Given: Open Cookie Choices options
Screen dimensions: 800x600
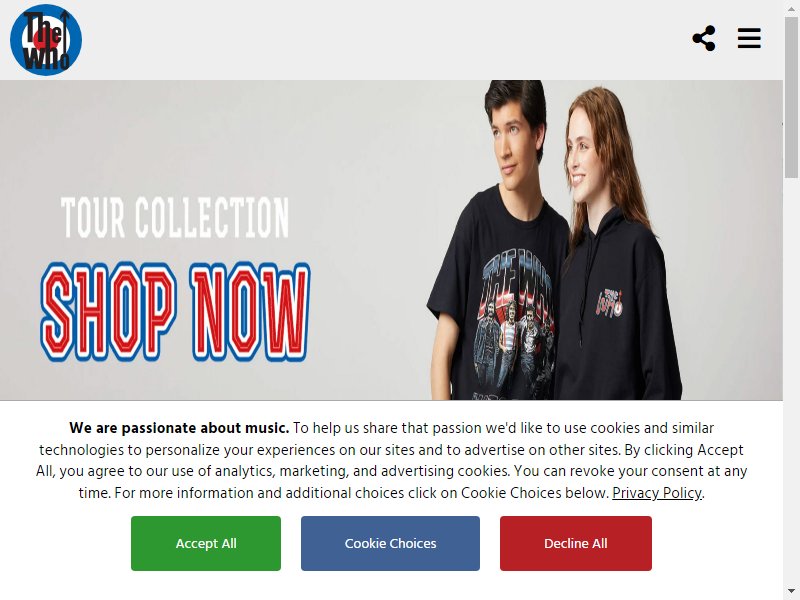Looking at the screenshot, I should [x=390, y=543].
